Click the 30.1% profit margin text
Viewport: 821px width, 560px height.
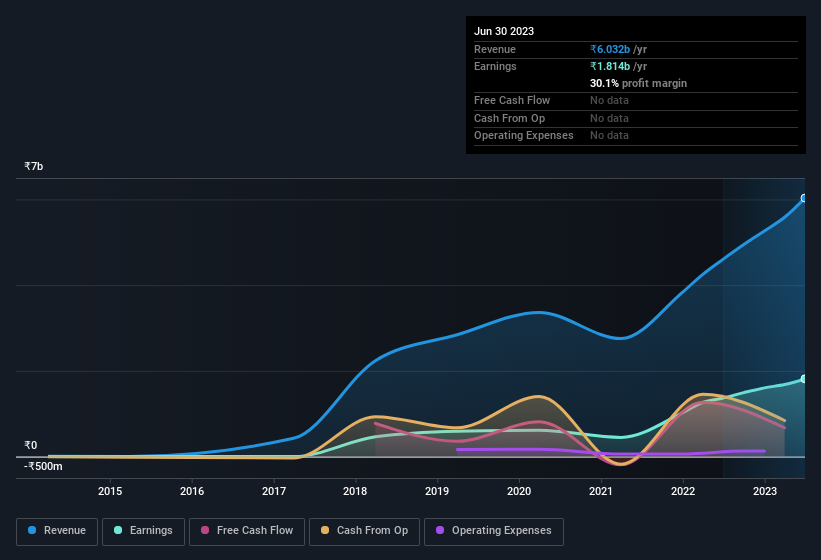pos(638,83)
